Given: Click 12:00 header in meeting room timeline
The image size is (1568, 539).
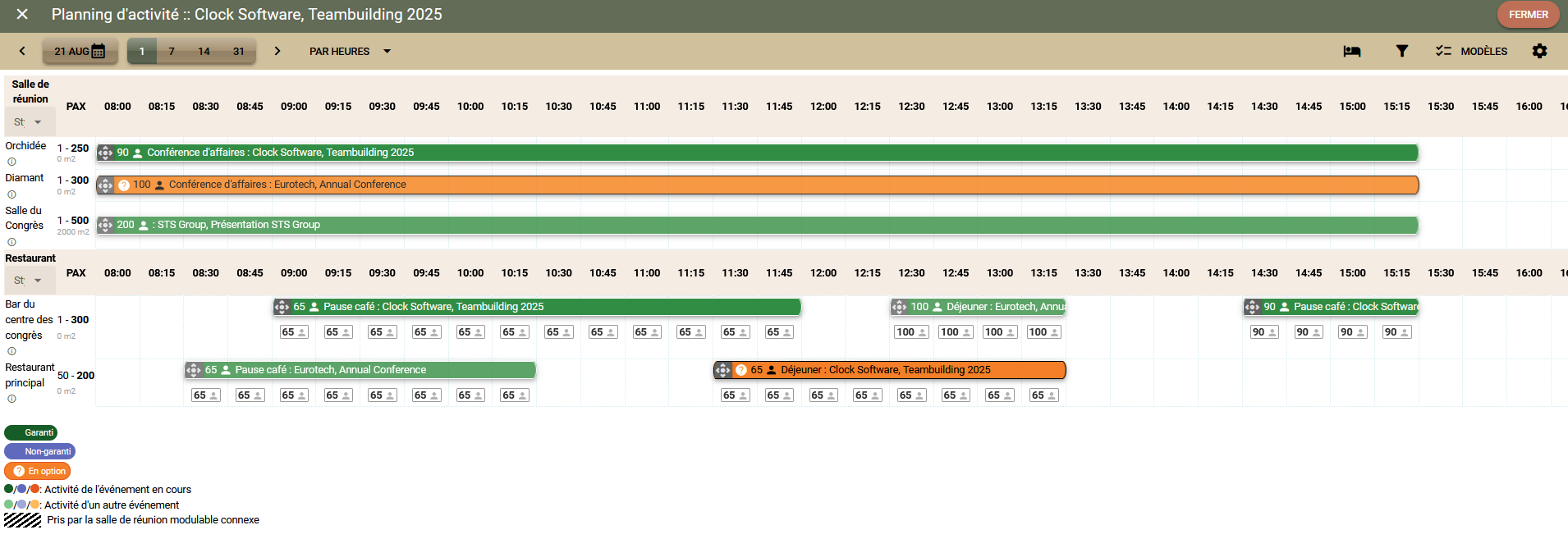Looking at the screenshot, I should pos(823,107).
